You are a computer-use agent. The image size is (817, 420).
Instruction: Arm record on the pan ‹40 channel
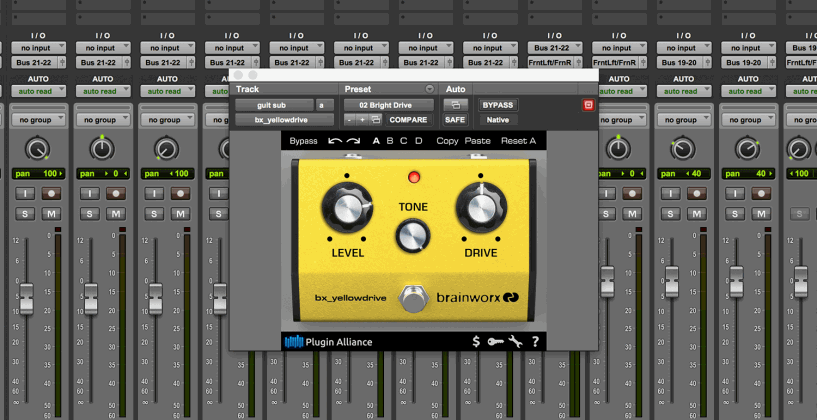pos(697,194)
